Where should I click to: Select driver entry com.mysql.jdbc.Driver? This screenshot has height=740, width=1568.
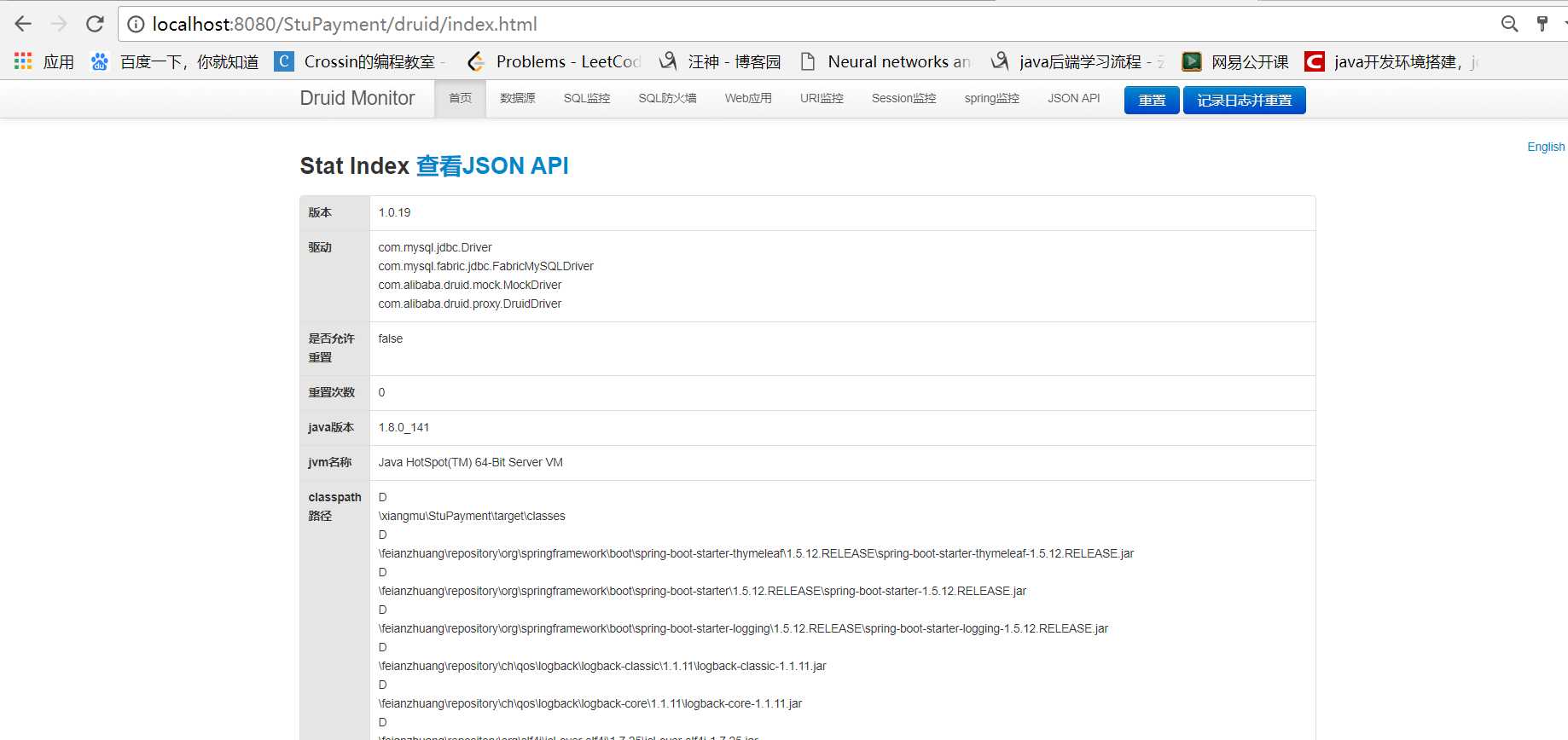[435, 247]
